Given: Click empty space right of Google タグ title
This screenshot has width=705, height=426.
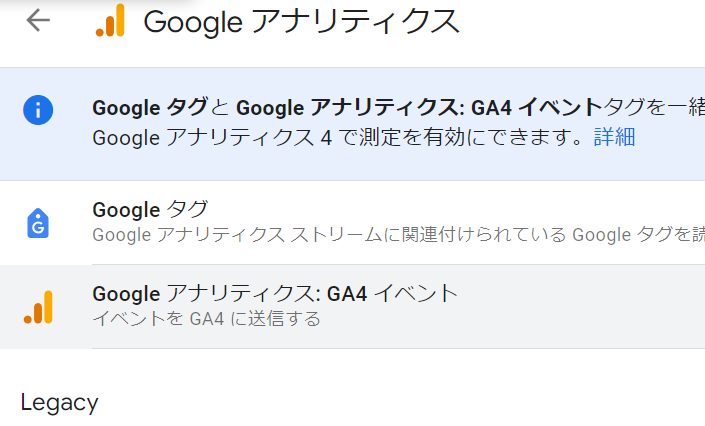Looking at the screenshot, I should 450,210.
